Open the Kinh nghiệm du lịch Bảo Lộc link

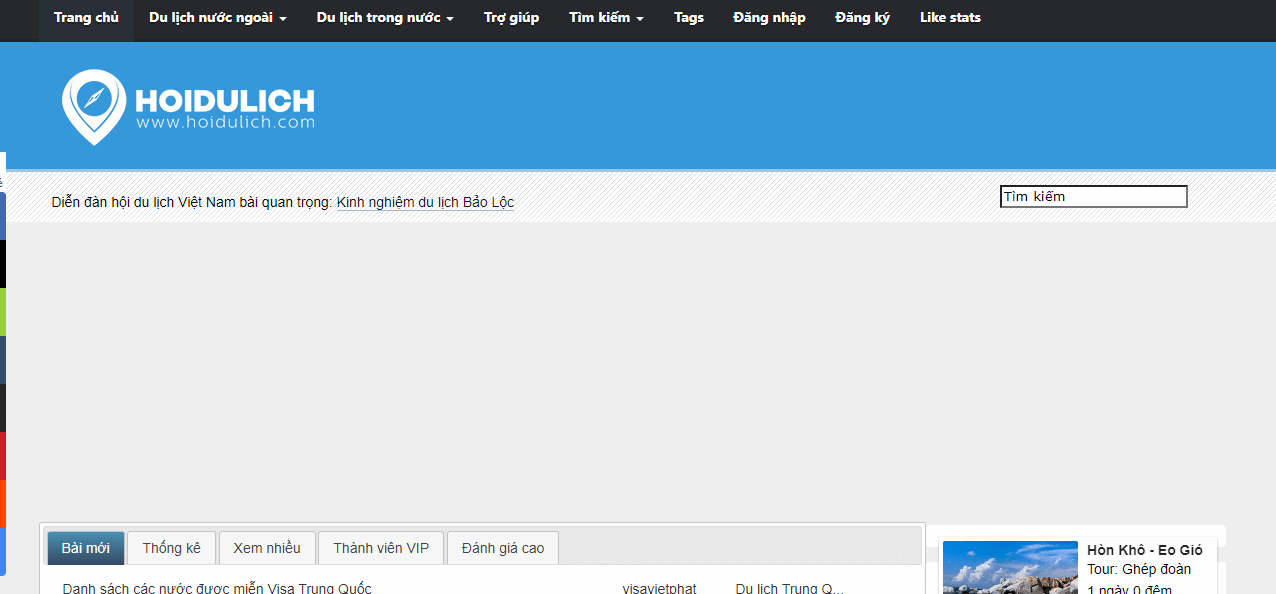click(x=425, y=202)
